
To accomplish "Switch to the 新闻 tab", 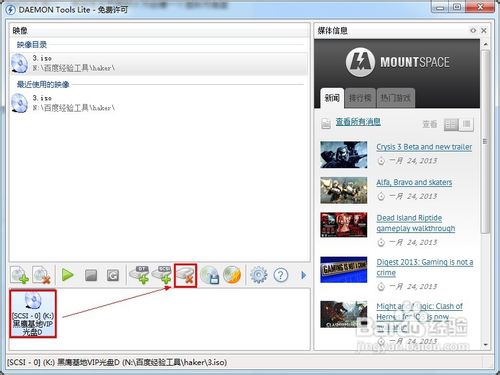I will [x=332, y=98].
